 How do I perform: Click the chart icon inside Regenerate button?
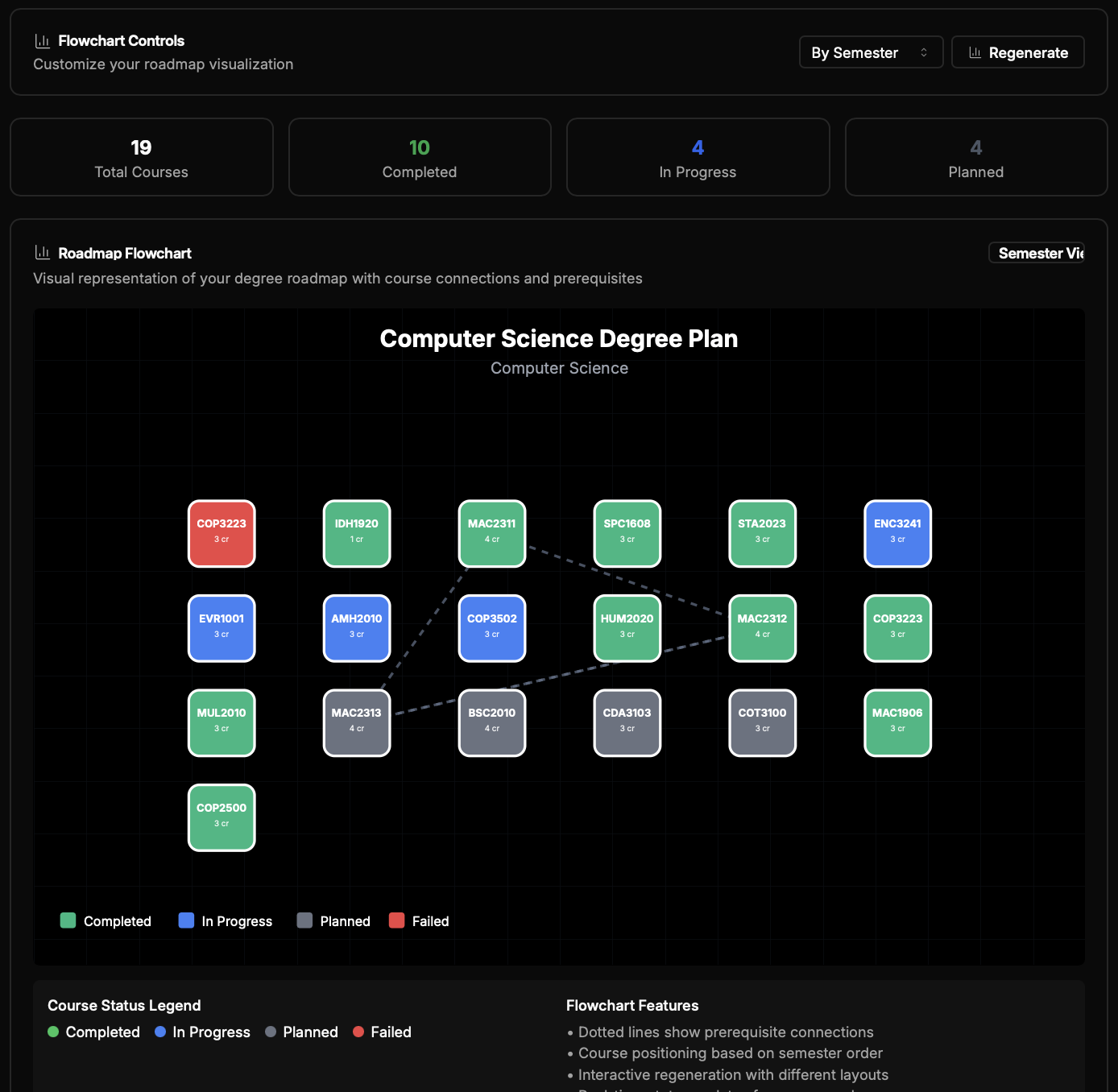pyautogui.click(x=975, y=52)
